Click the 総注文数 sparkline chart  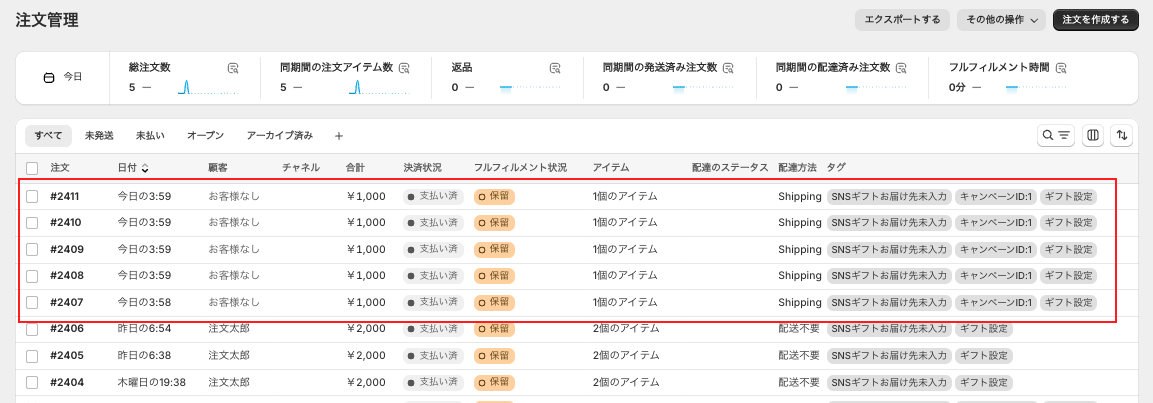pos(185,87)
